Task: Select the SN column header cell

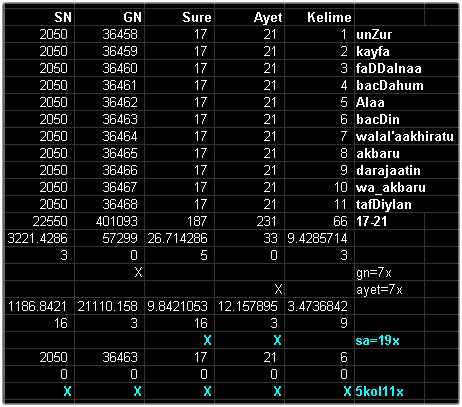Action: [x=39, y=17]
